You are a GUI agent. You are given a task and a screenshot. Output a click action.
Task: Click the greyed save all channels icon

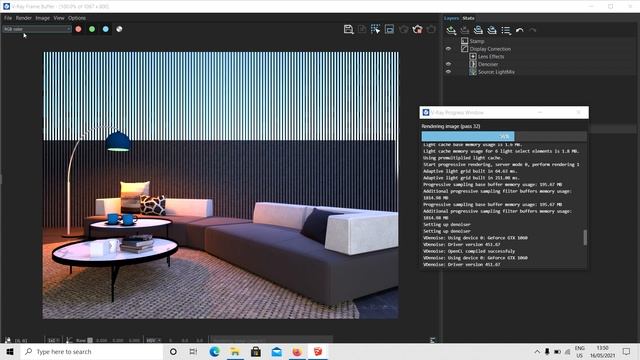tap(362, 29)
